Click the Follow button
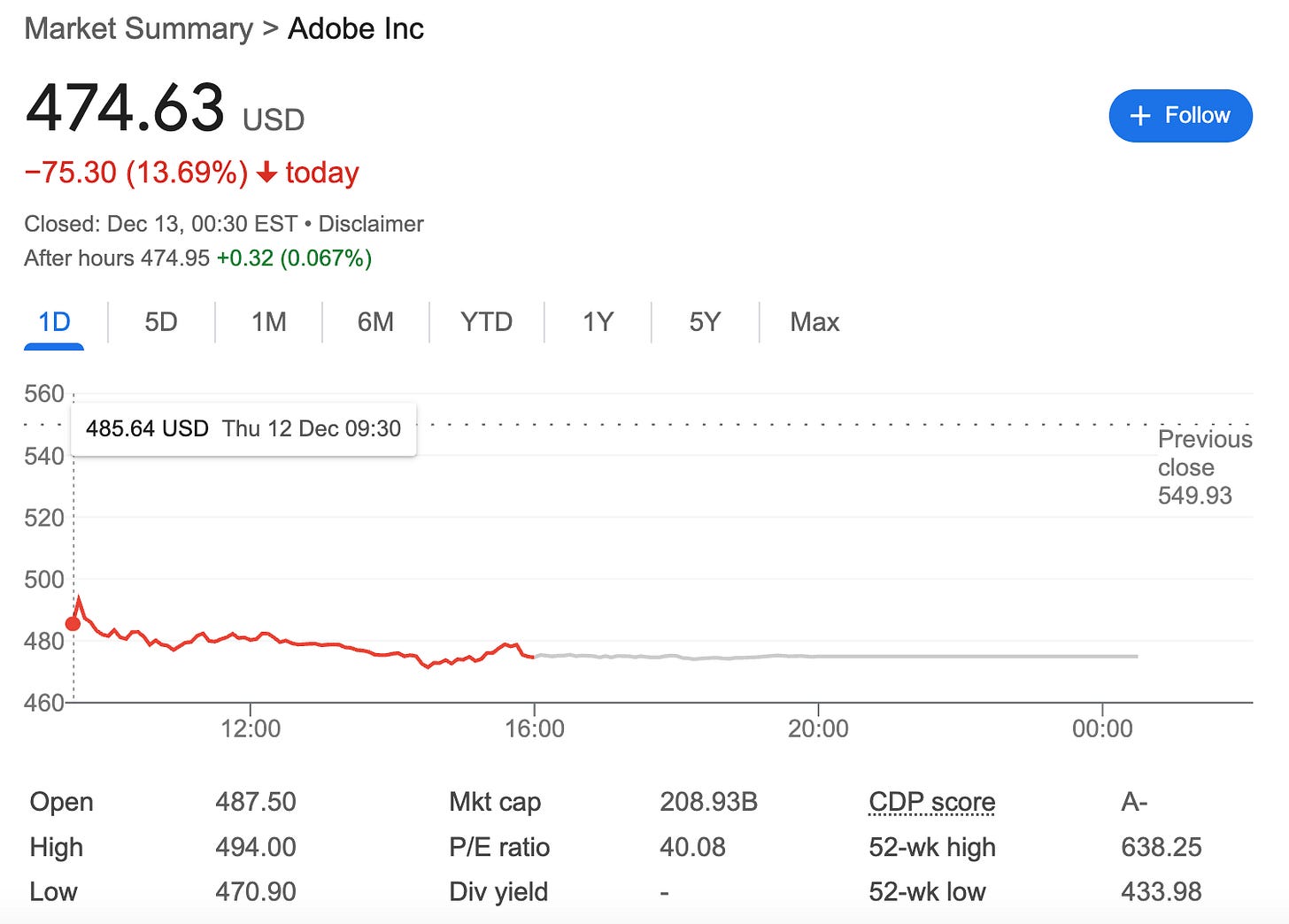This screenshot has width=1289, height=924. (1180, 115)
